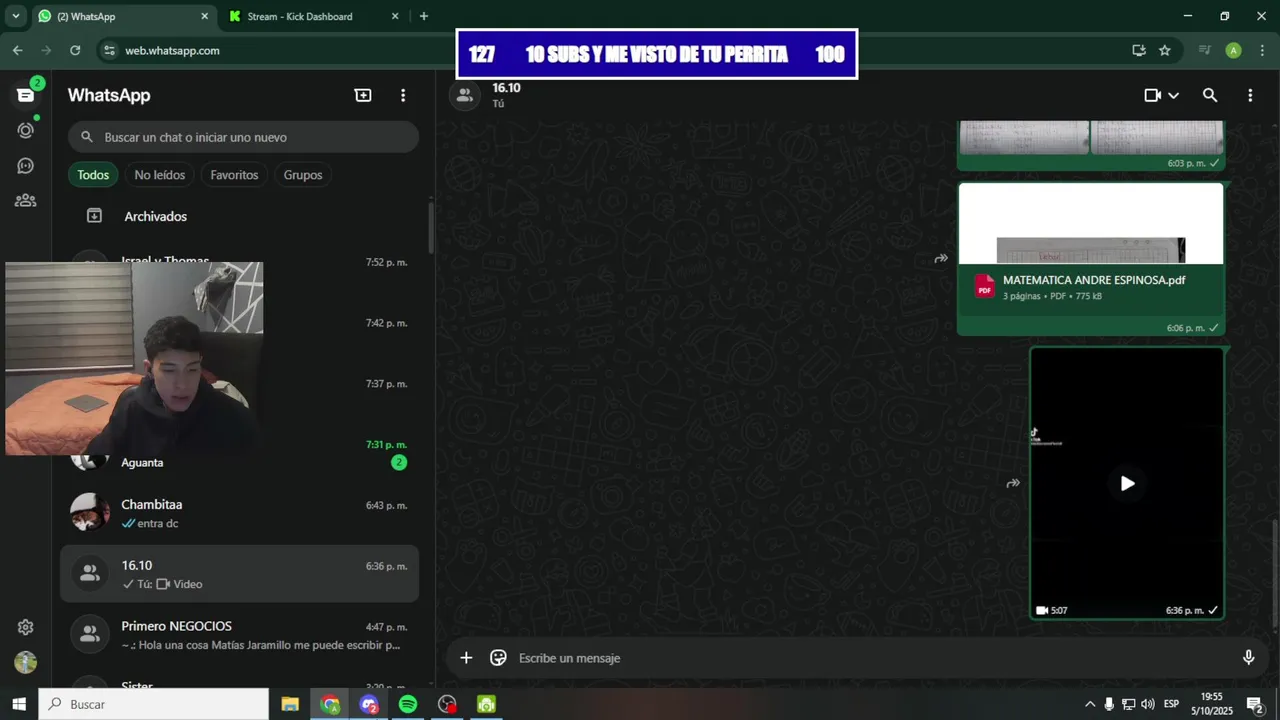
Task: Install WhatsApp Web as an app icon
Action: 1139,50
